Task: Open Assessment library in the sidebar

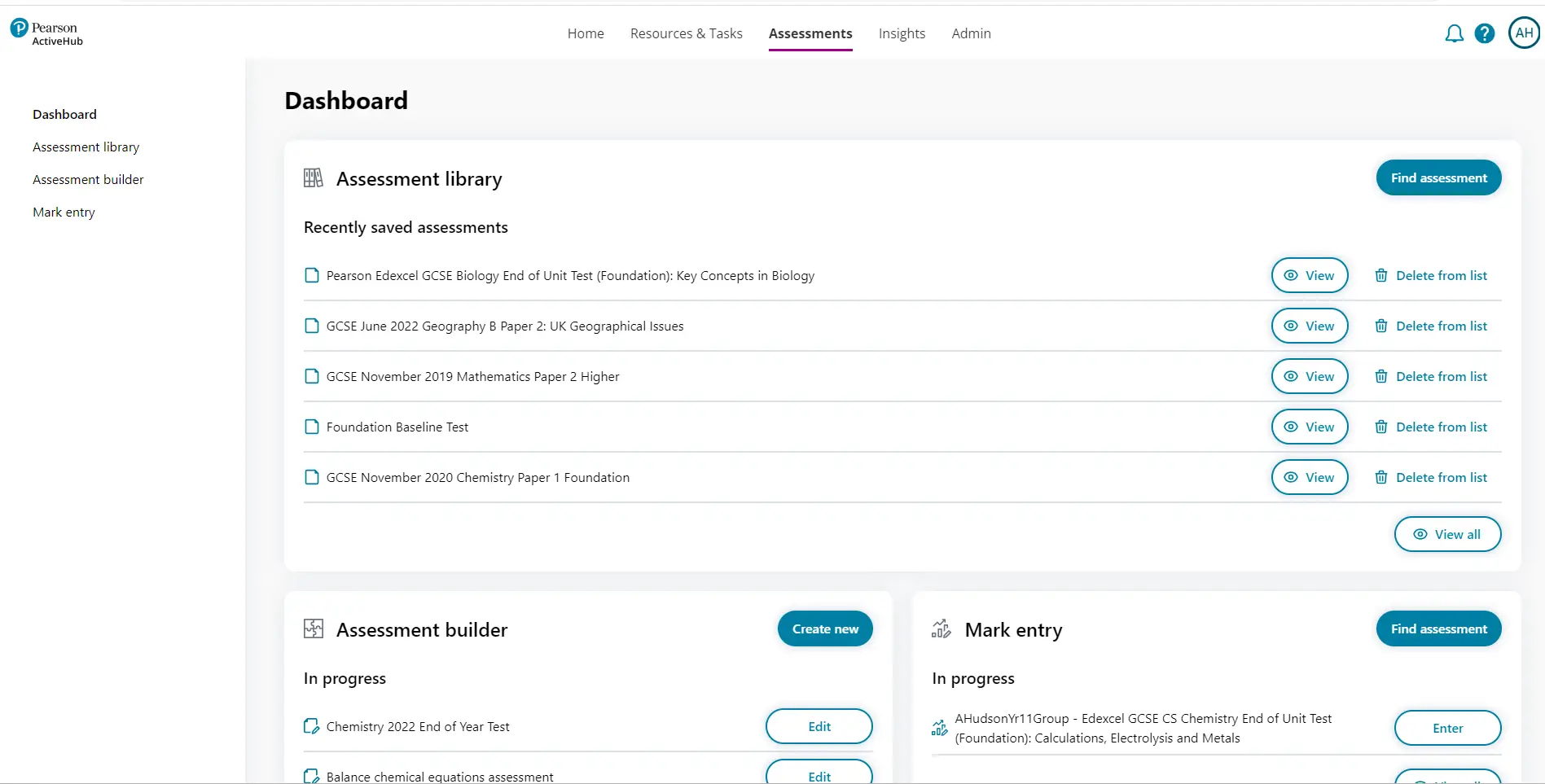Action: [86, 147]
